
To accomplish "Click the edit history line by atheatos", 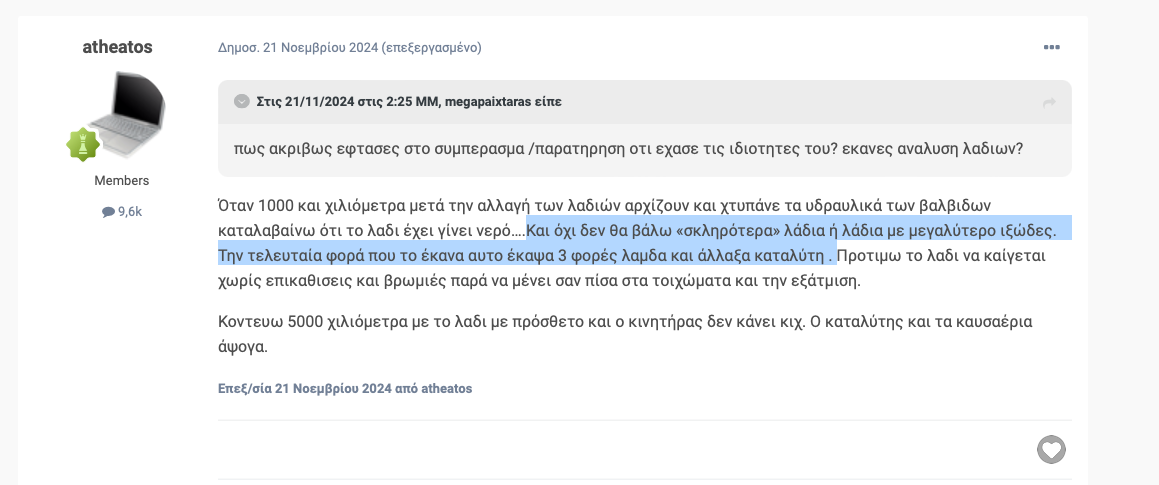I will tap(345, 388).
